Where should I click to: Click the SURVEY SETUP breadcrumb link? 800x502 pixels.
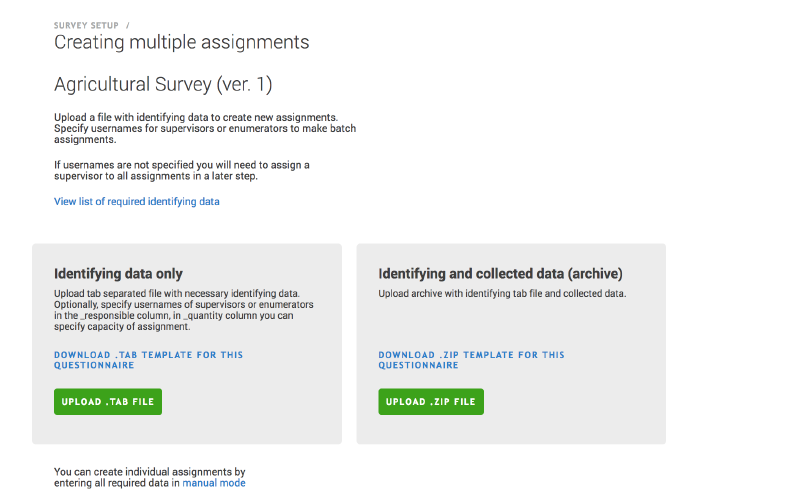coord(87,25)
